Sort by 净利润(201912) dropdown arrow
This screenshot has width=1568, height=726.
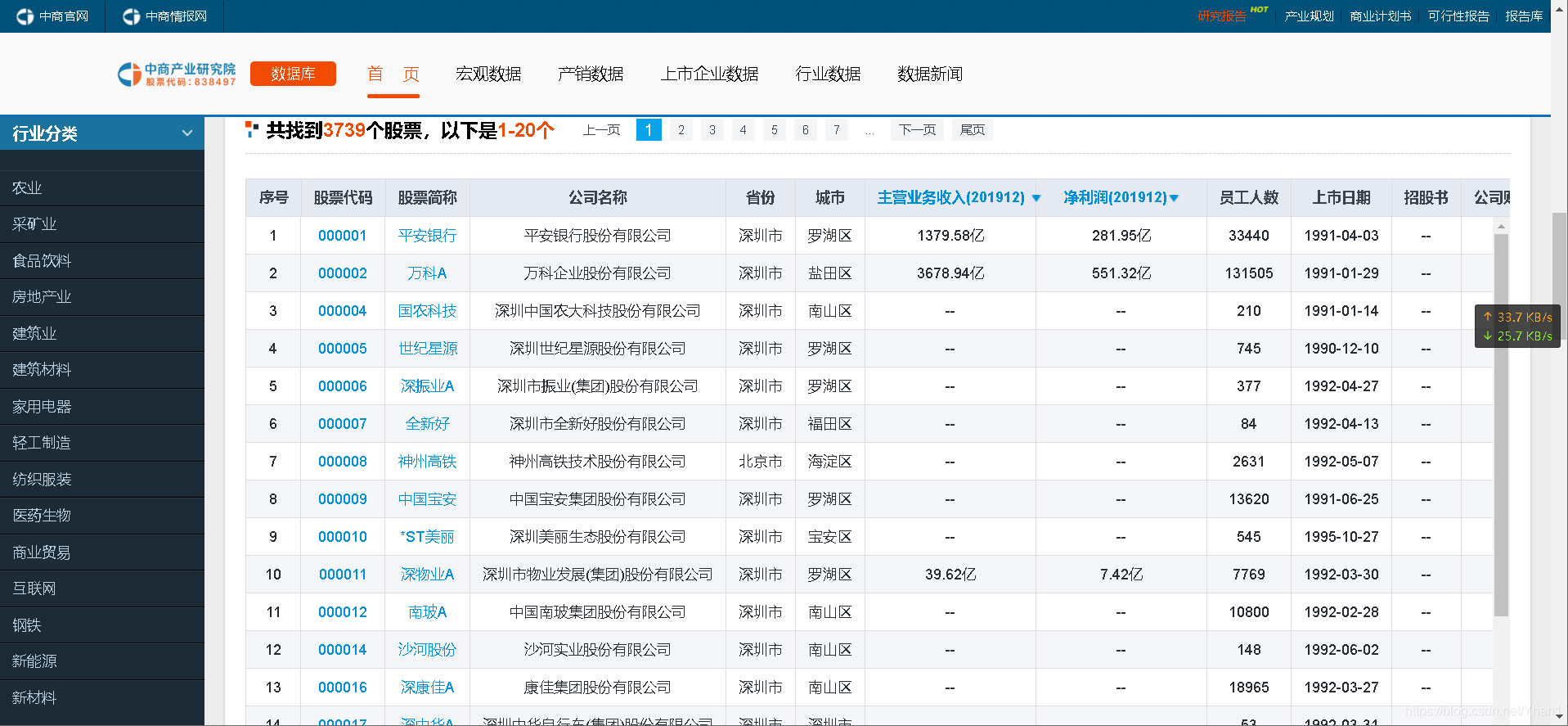tap(1175, 198)
